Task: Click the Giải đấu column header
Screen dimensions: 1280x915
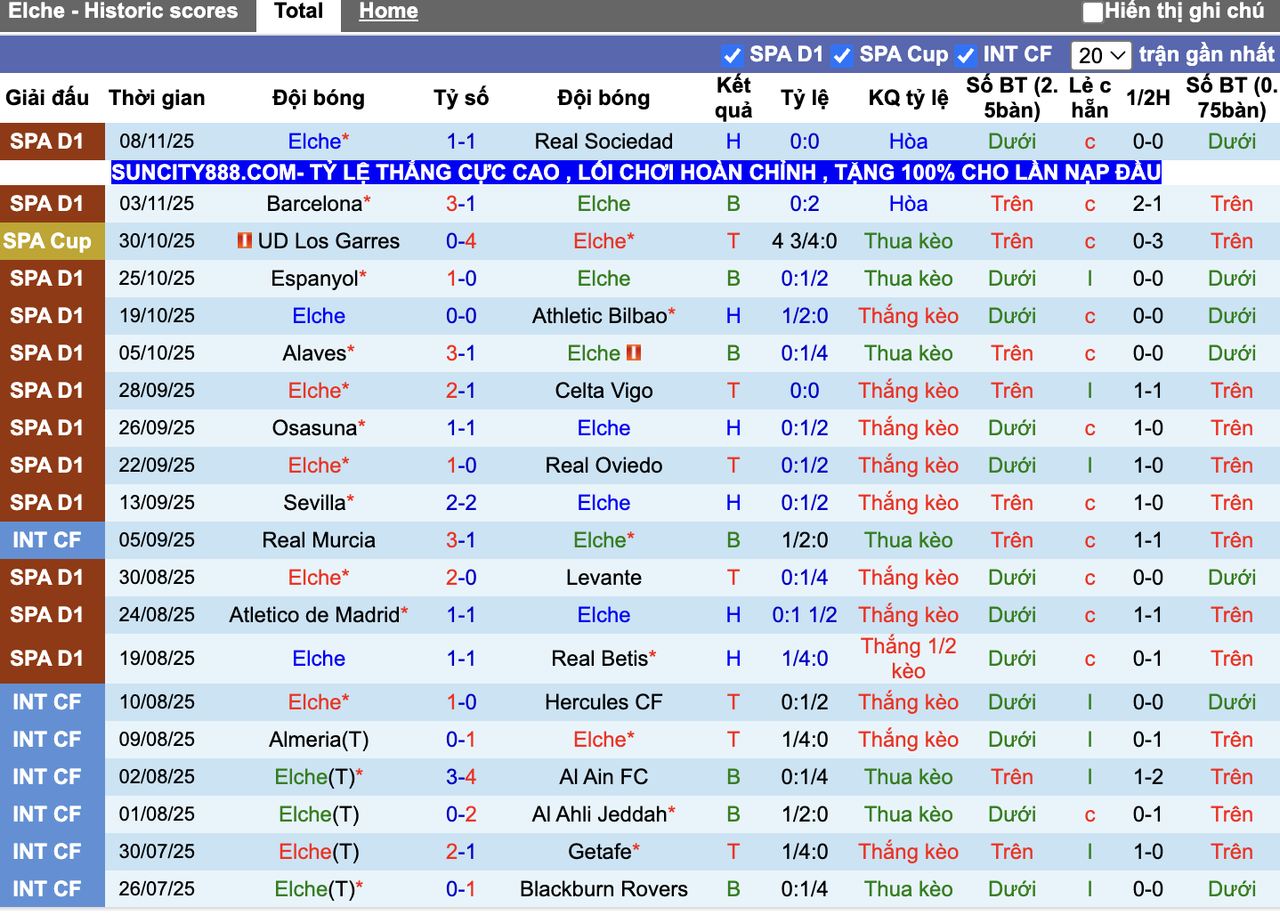Action: [x=47, y=98]
